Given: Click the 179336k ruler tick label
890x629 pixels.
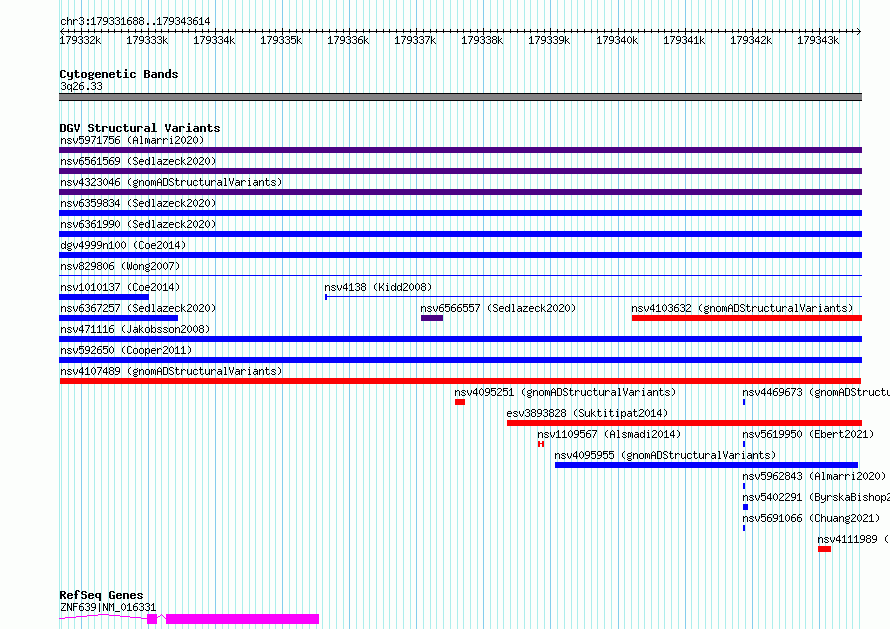Looking at the screenshot, I should [348, 40].
